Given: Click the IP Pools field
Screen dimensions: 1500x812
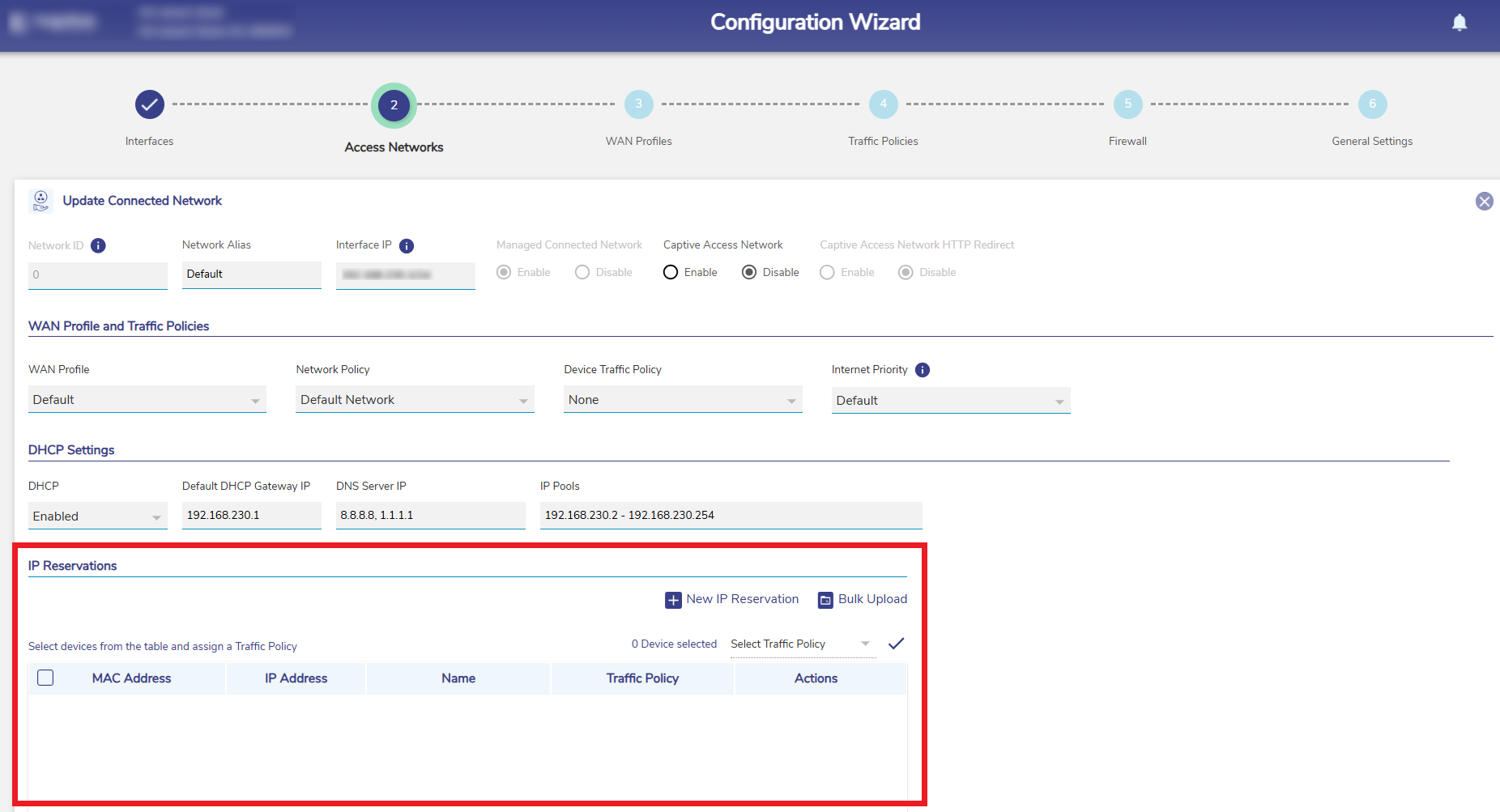Looking at the screenshot, I should point(731,516).
